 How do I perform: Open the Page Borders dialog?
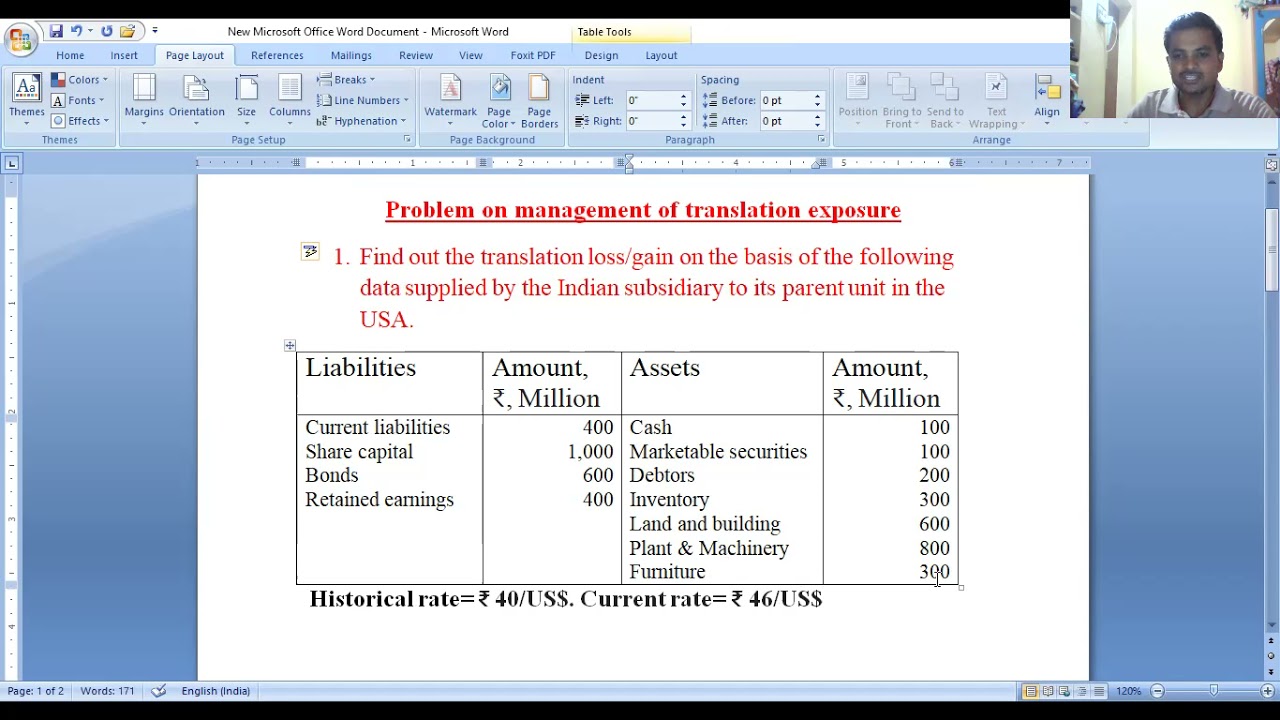(x=539, y=100)
